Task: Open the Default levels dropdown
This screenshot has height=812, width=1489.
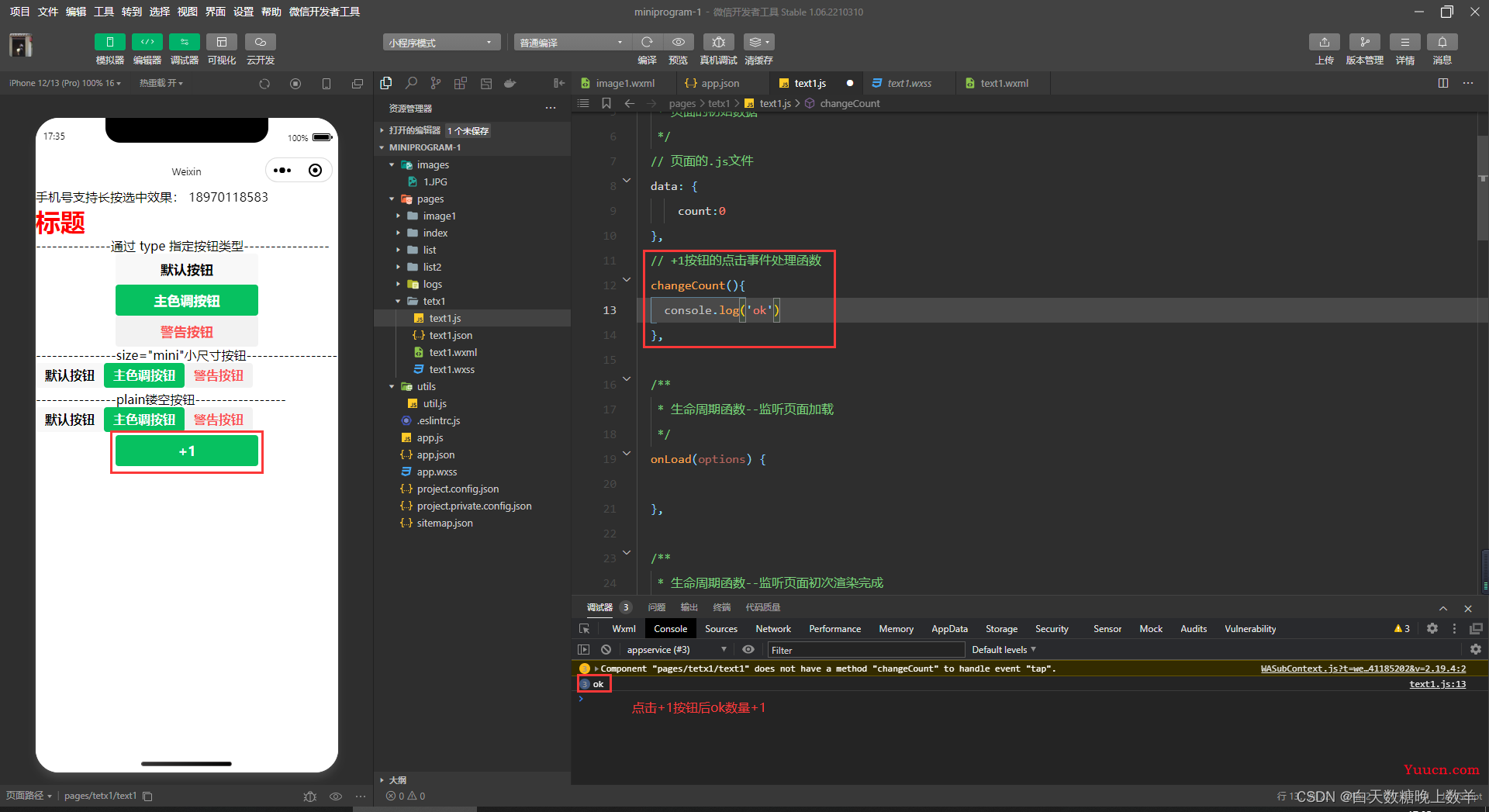Action: [1004, 650]
